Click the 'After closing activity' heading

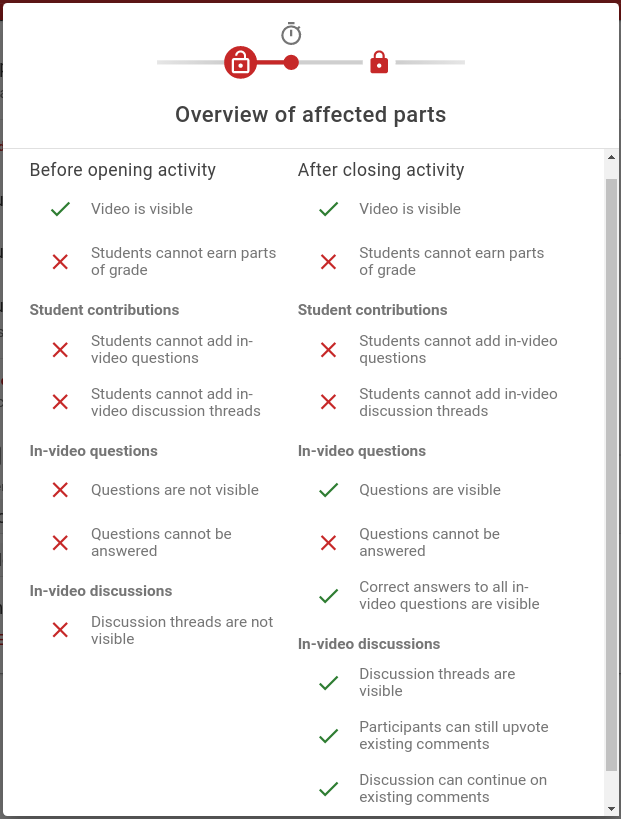(381, 170)
